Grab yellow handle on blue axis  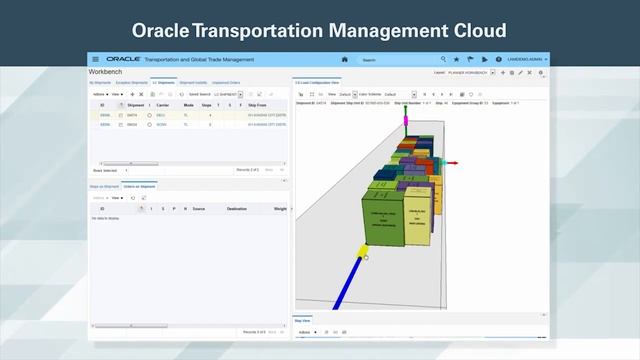click(362, 251)
